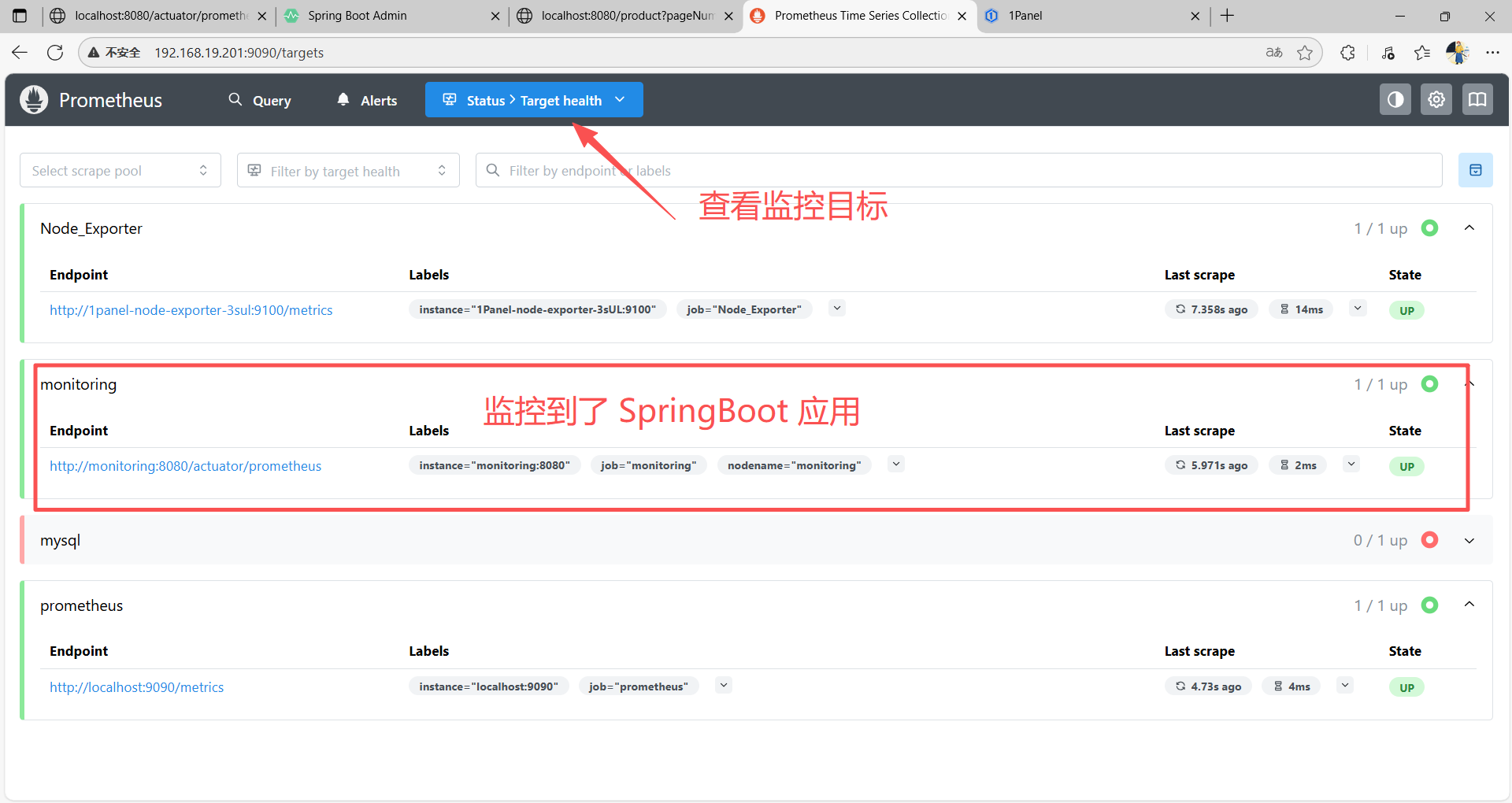Click the collapse-all pools button
Viewport: 1512px width, 803px height.
[1475, 170]
